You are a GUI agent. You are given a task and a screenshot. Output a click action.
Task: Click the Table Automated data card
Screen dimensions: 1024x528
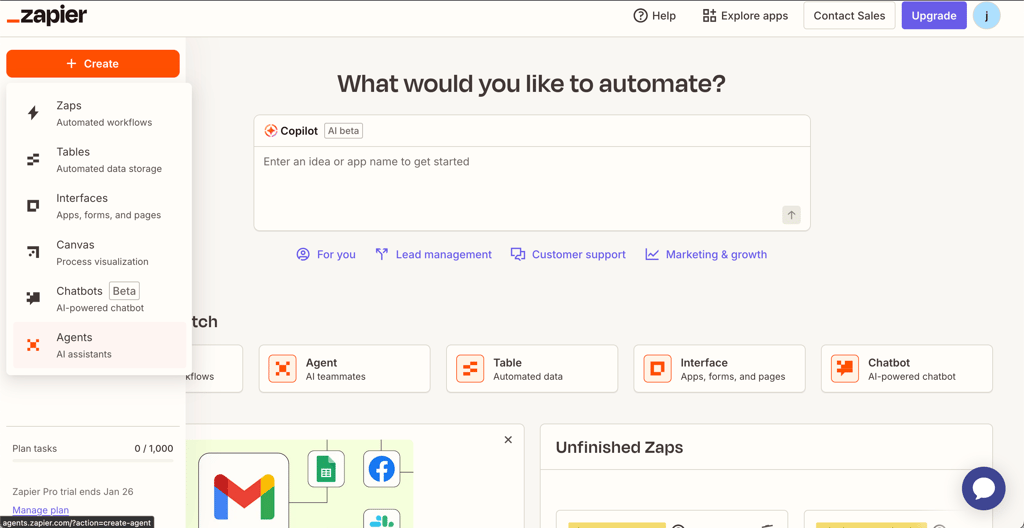point(532,369)
